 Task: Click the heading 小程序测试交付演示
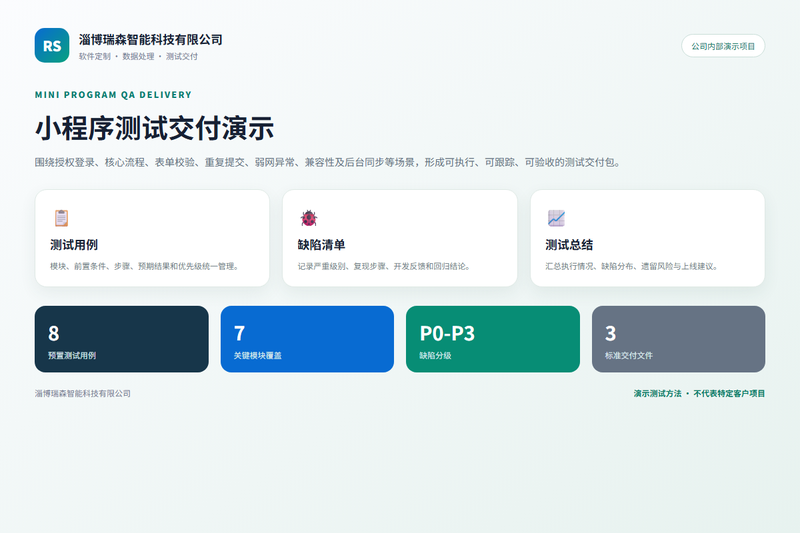155,128
